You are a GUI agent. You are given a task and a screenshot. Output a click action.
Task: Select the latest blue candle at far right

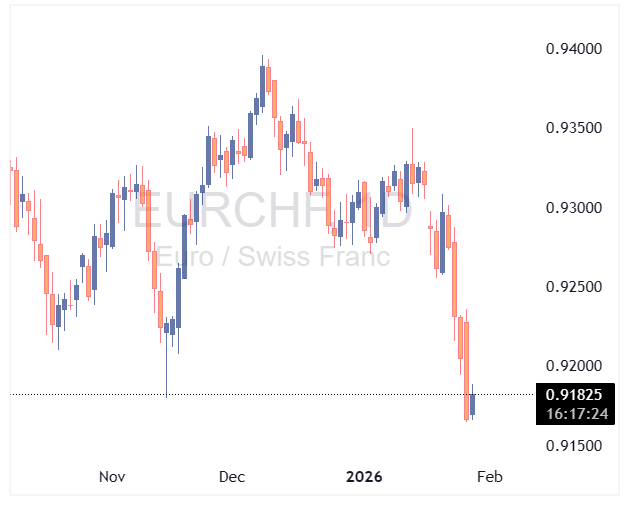473,404
